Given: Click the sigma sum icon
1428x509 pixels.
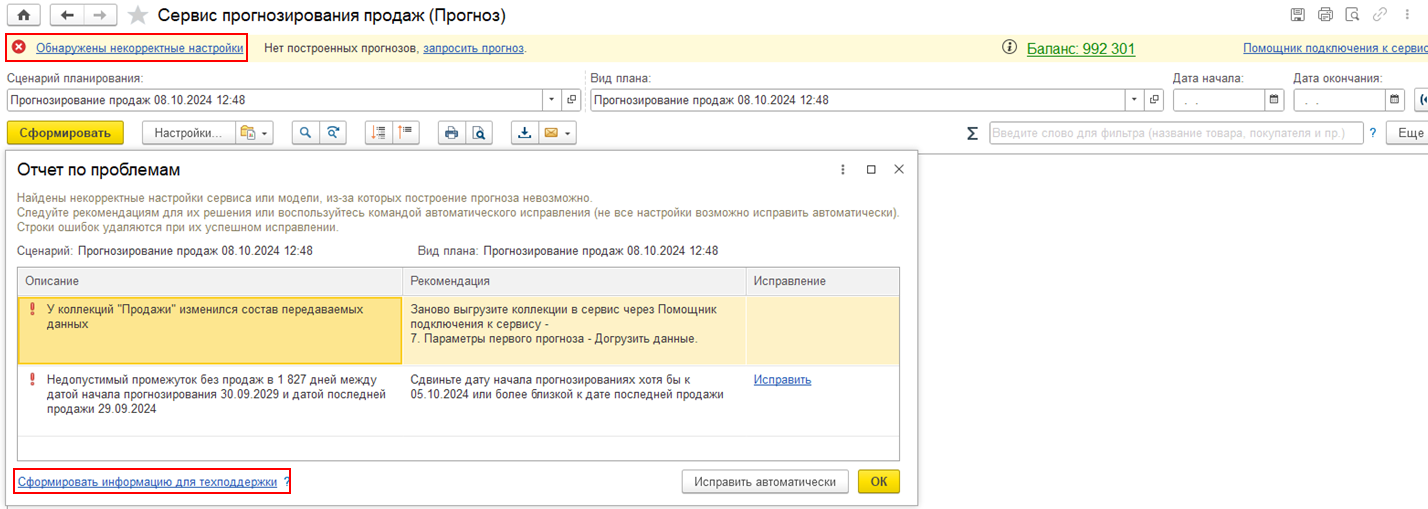Looking at the screenshot, I should coord(972,133).
